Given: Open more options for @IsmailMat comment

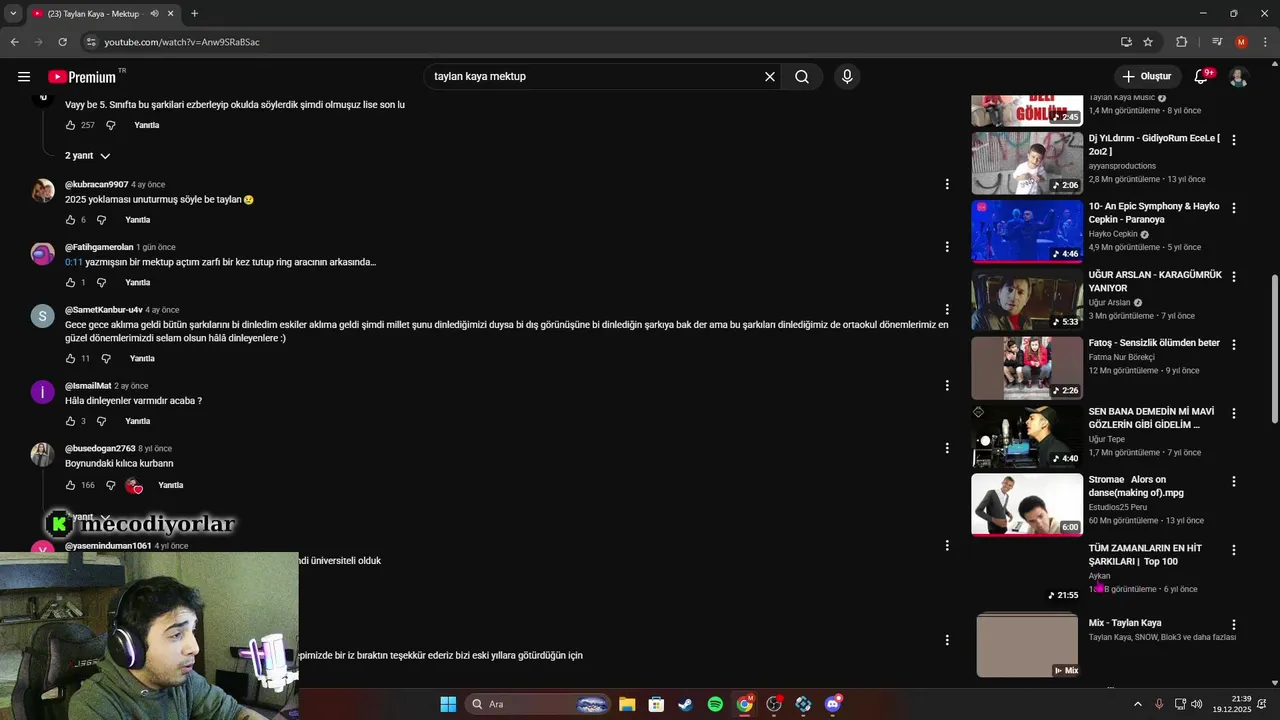Looking at the screenshot, I should click(x=947, y=385).
